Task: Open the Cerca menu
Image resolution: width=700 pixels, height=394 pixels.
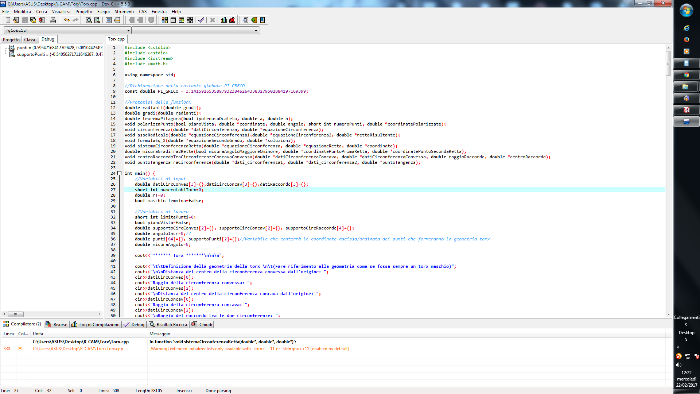Action: point(42,12)
